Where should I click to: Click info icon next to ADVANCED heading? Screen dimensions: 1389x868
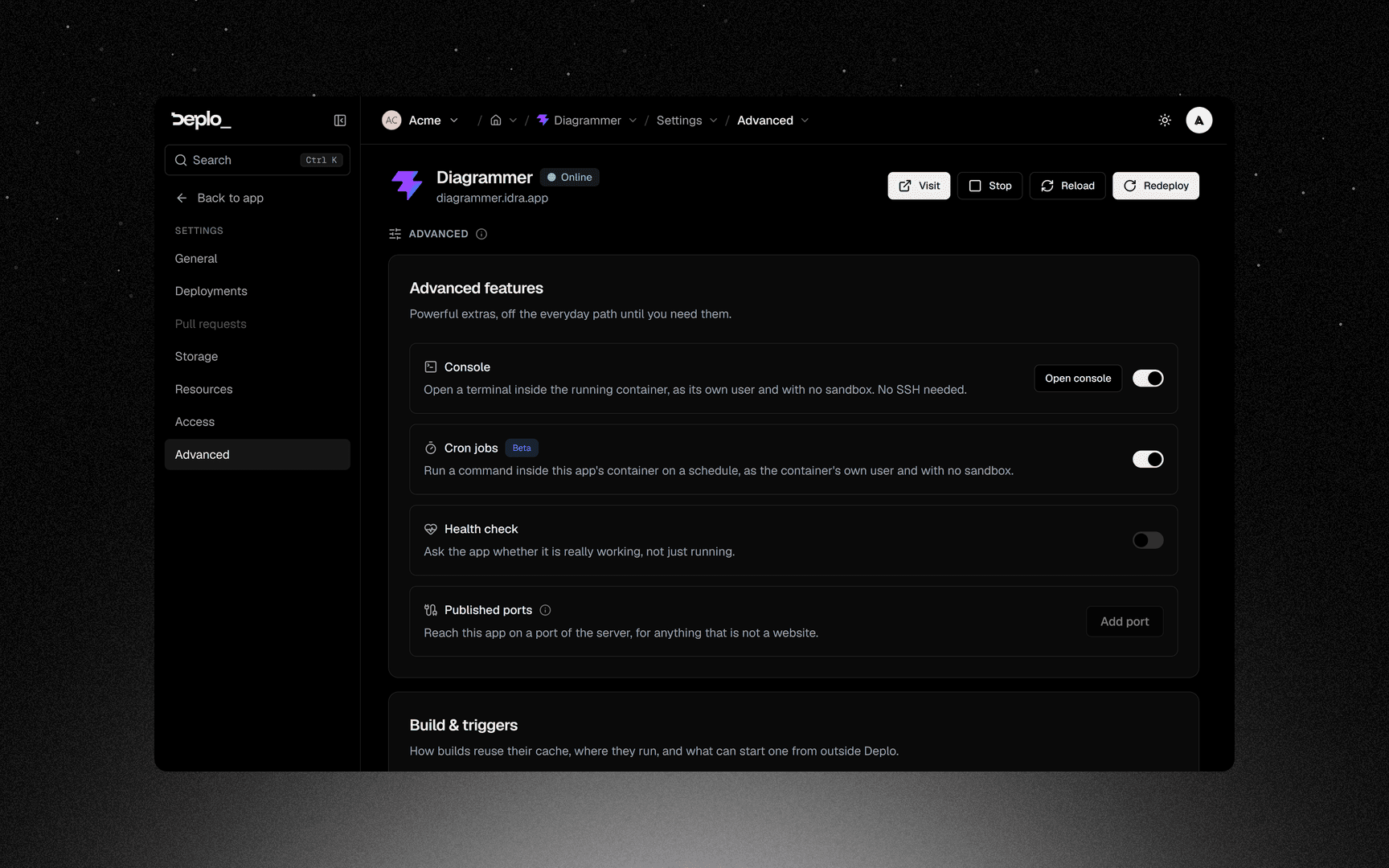point(481,234)
